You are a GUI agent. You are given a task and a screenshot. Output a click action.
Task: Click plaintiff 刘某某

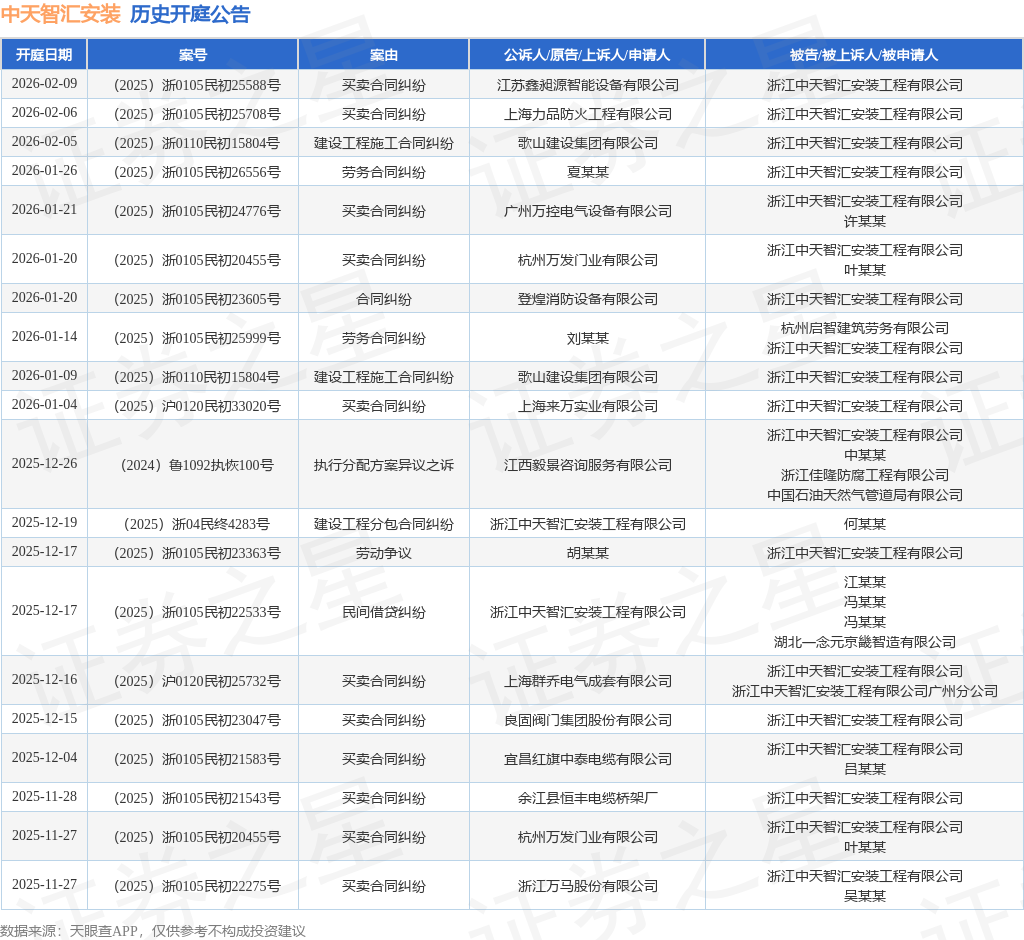click(x=588, y=338)
